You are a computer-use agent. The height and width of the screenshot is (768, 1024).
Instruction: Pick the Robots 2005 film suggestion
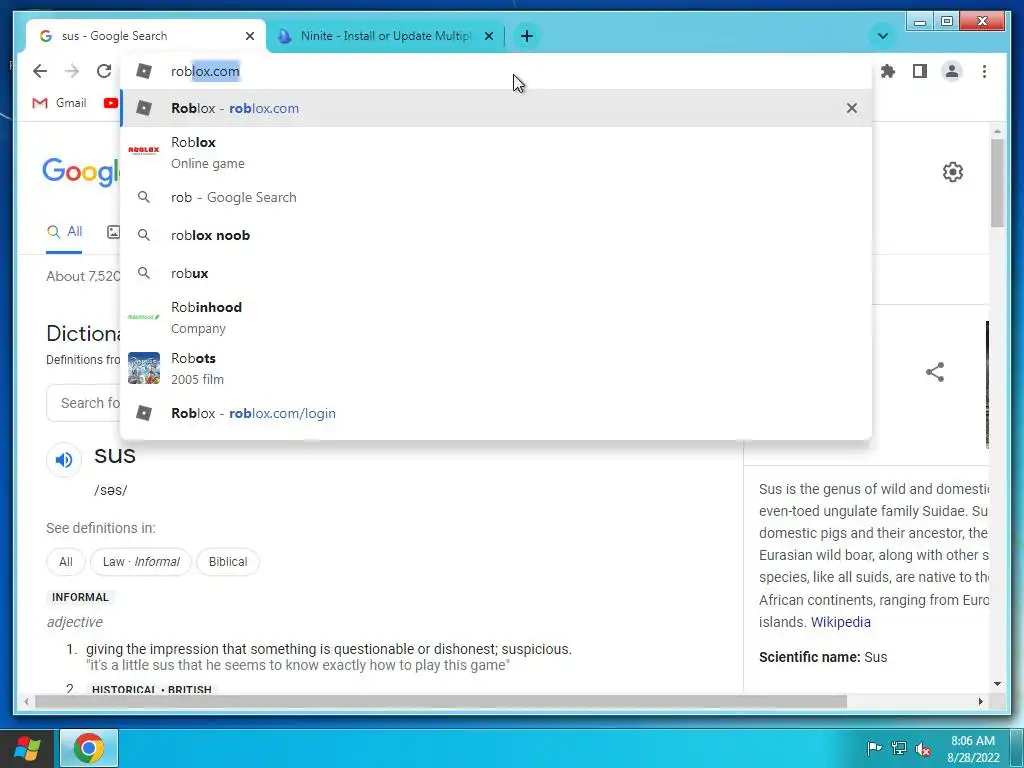[496, 368]
